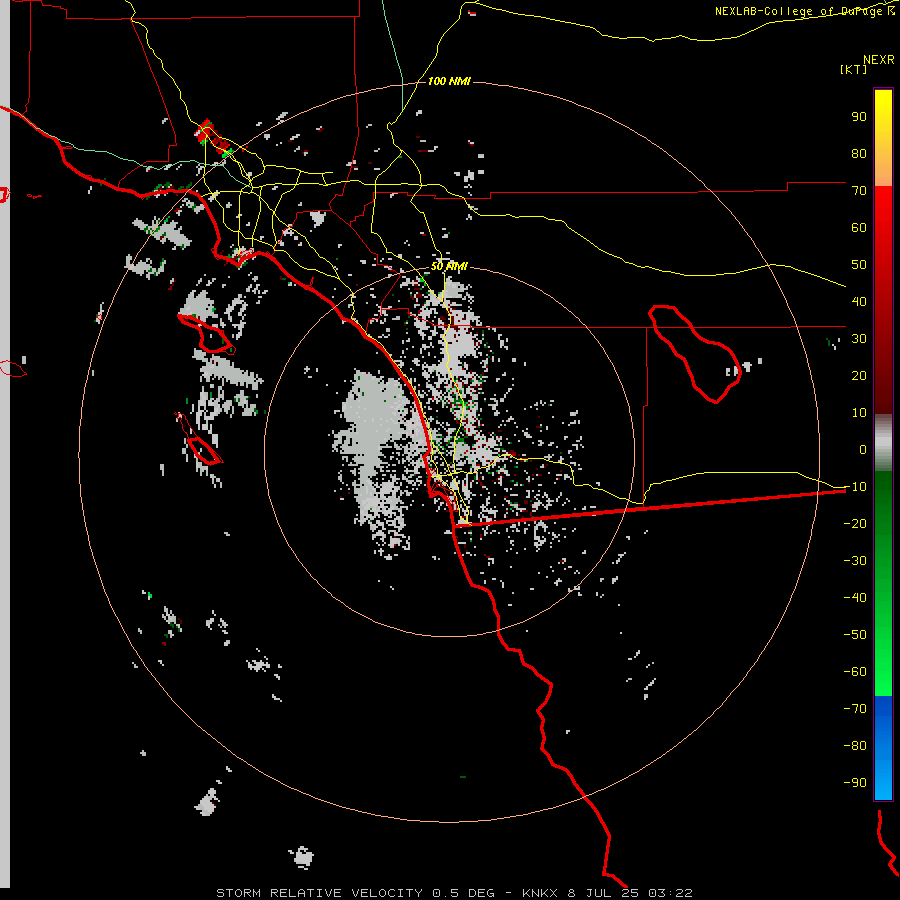Click the -70 value on the velocity legend
Viewport: 900px width, 900px height.
(x=855, y=708)
